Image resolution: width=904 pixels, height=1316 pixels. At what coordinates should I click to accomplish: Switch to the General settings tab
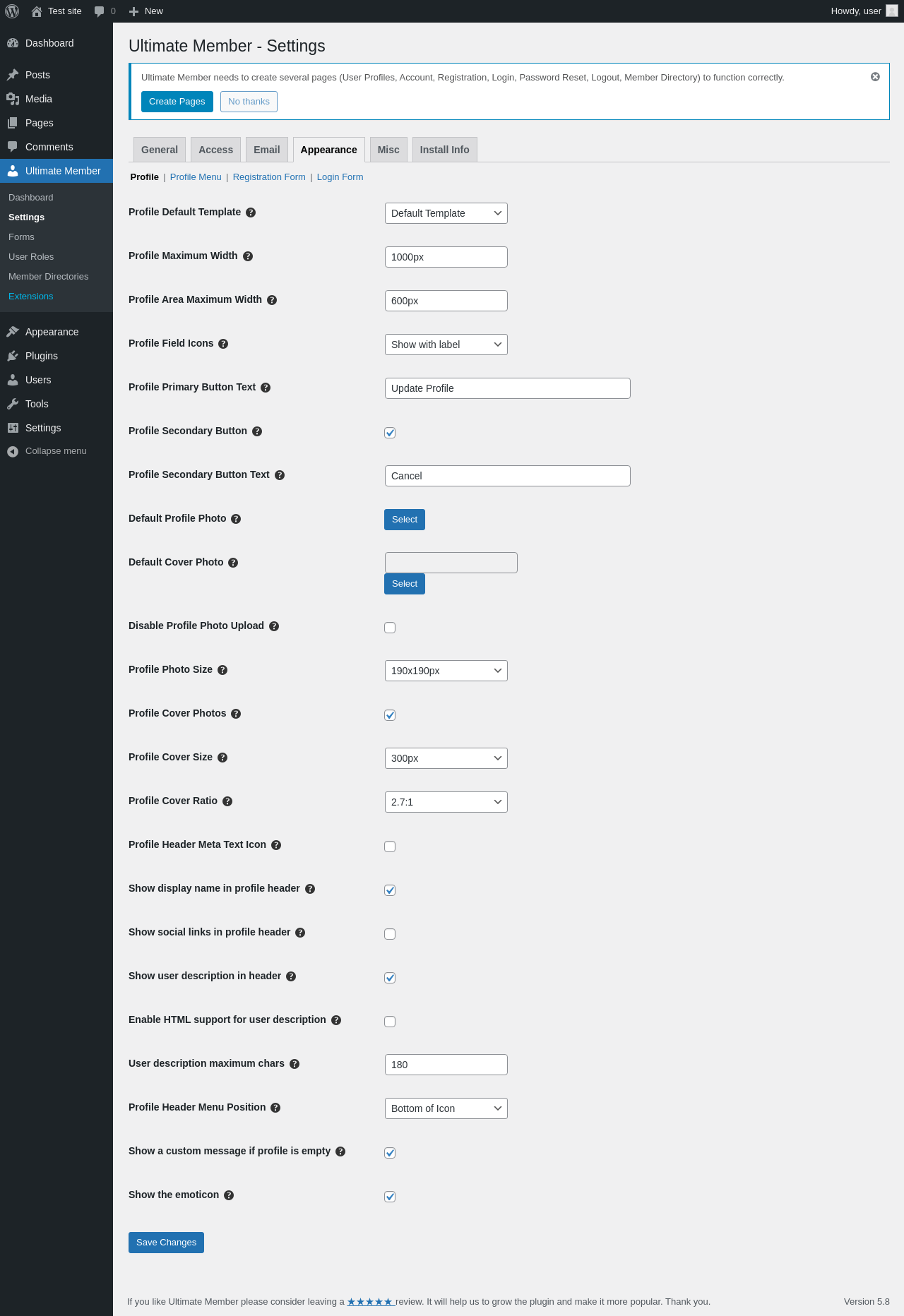(x=160, y=150)
